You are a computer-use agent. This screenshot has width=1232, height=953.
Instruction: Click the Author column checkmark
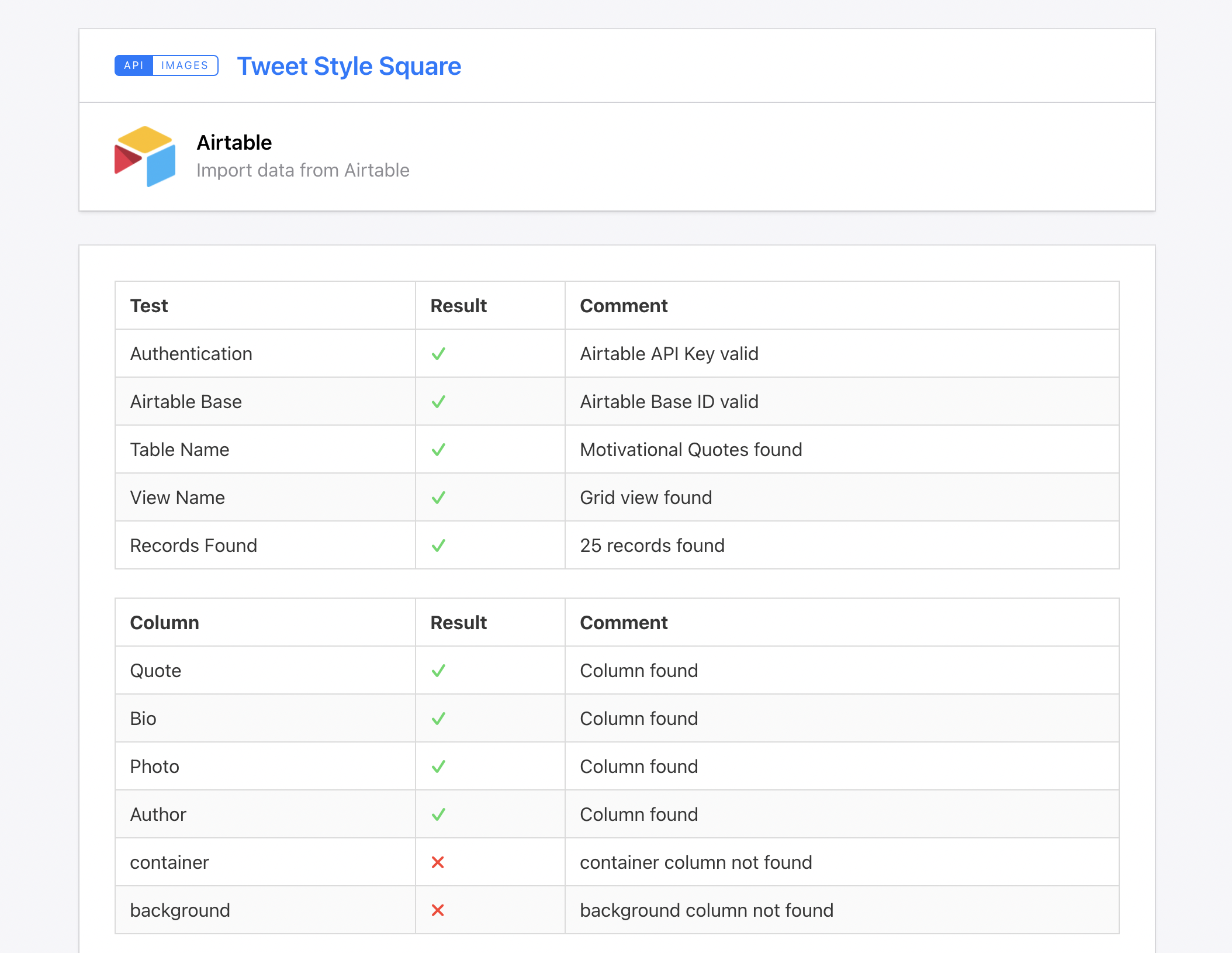tap(438, 814)
